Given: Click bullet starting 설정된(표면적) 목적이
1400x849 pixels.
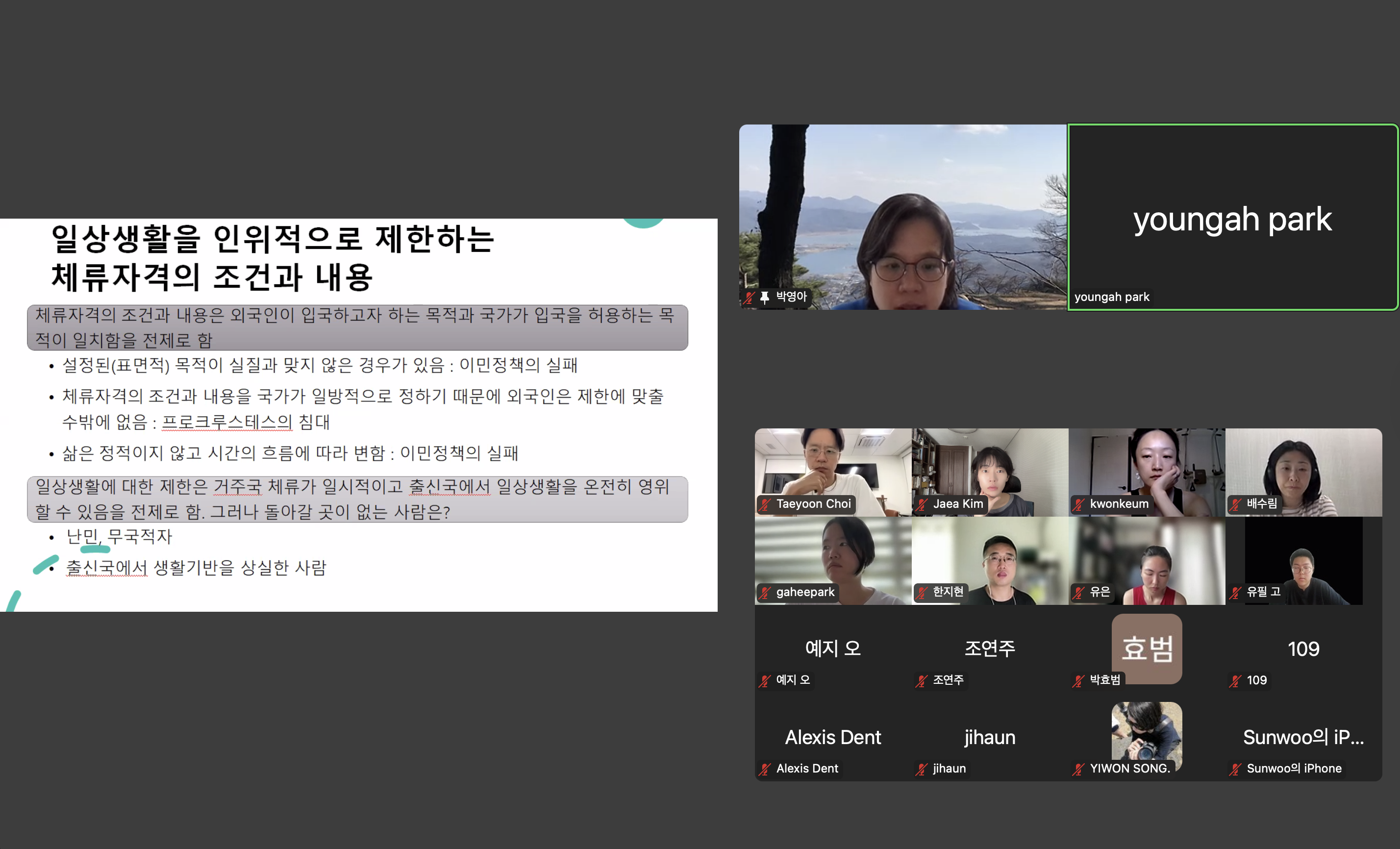Looking at the screenshot, I should click(x=320, y=365).
